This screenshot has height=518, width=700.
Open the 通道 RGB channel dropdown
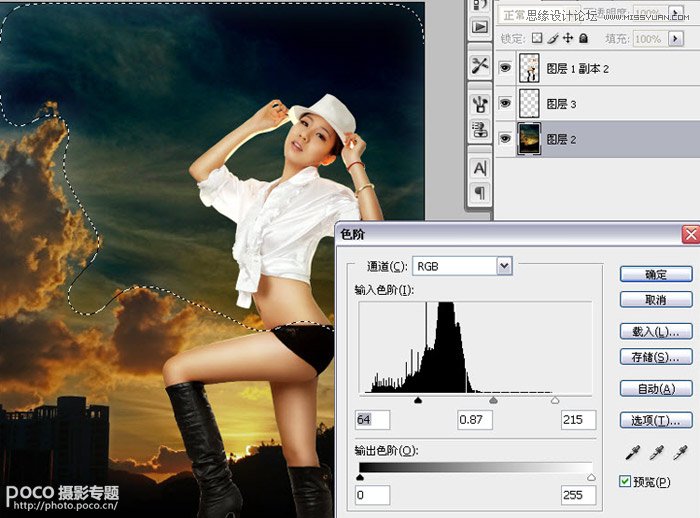(x=504, y=266)
